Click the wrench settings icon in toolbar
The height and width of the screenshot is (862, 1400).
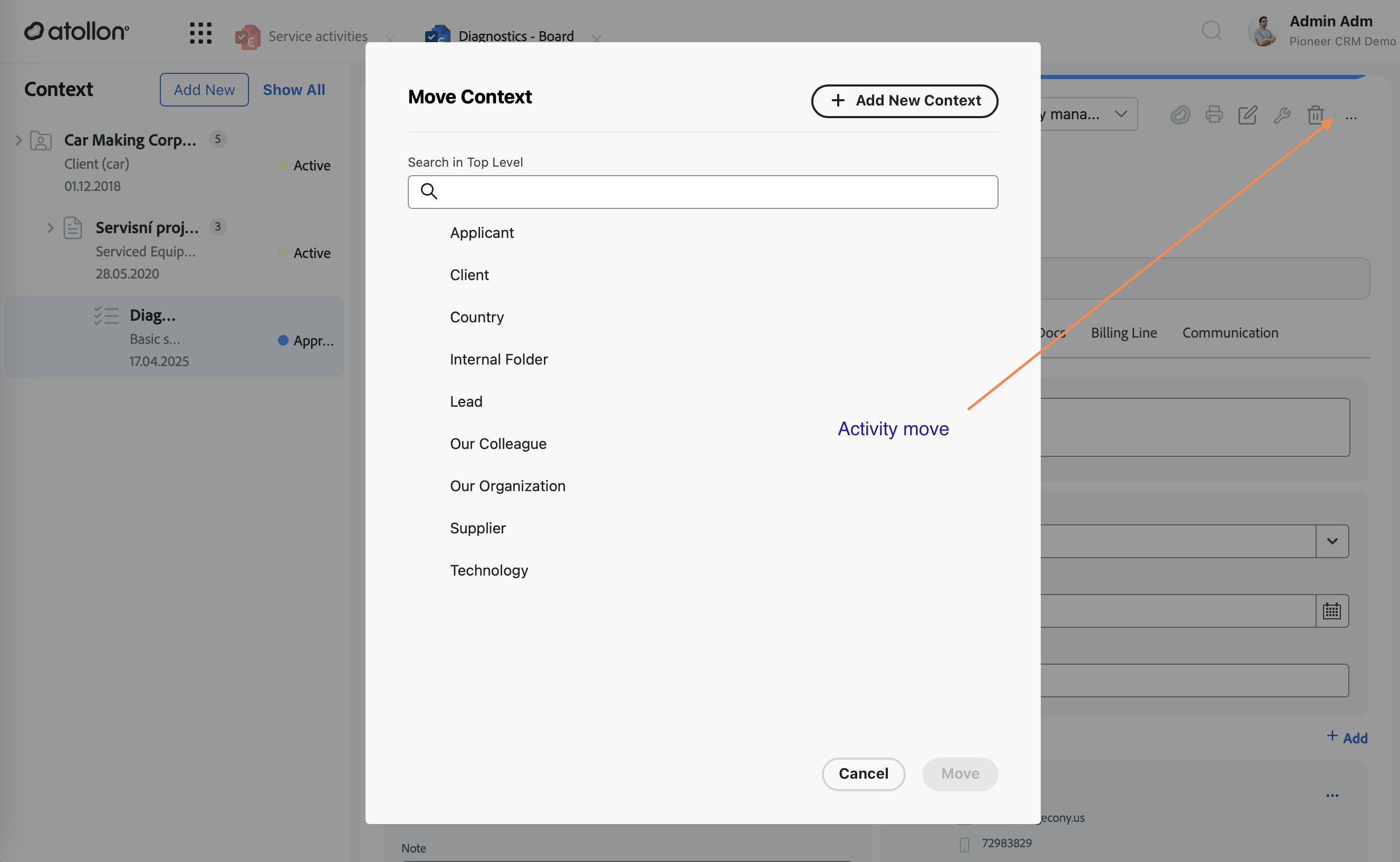[1281, 114]
